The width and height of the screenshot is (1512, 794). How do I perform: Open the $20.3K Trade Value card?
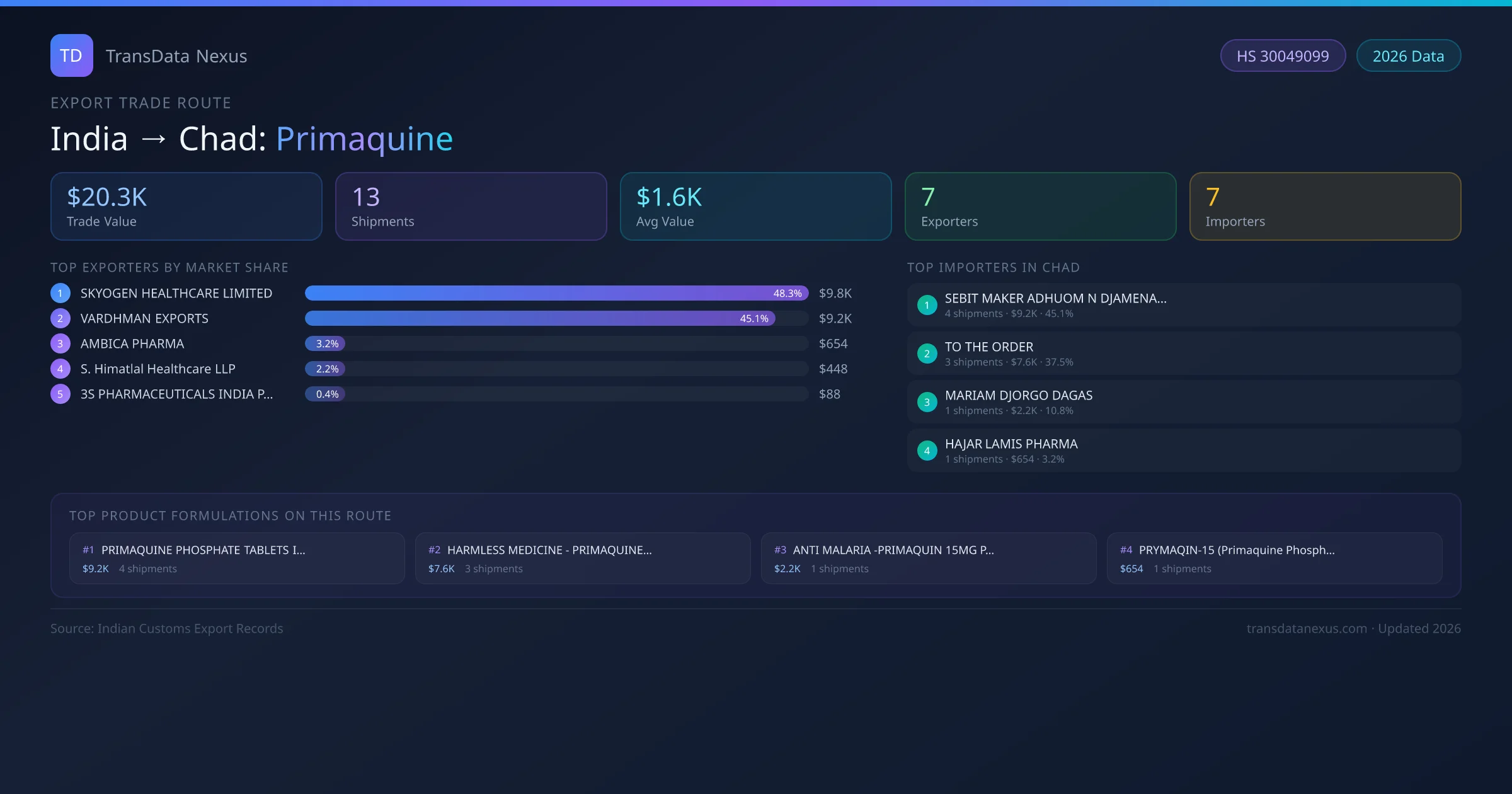tap(186, 206)
